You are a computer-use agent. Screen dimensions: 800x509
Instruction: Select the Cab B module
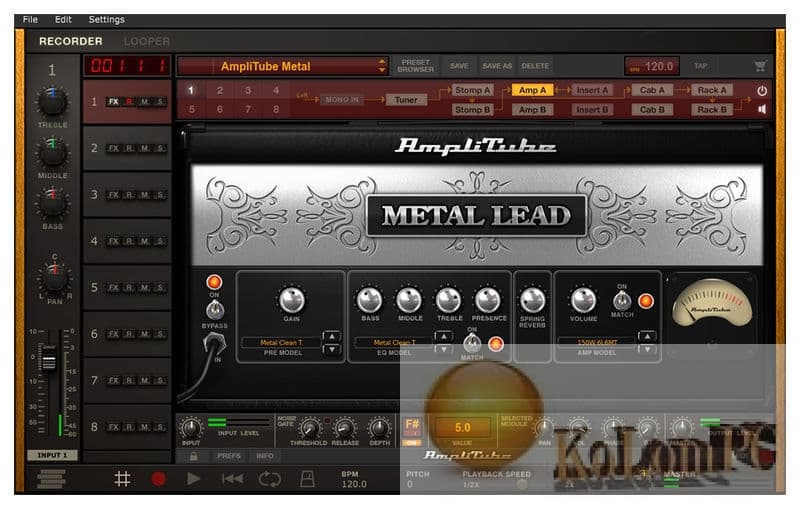tap(652, 110)
